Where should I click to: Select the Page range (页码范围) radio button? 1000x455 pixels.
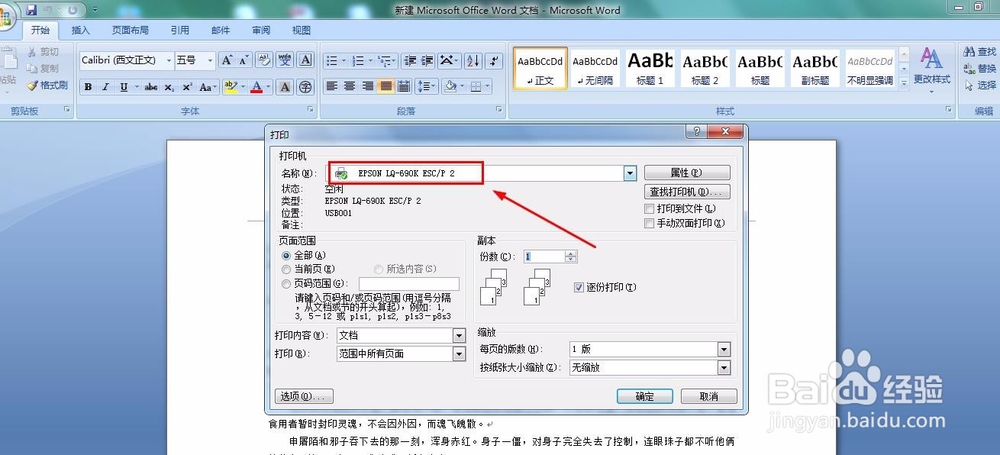(x=286, y=283)
